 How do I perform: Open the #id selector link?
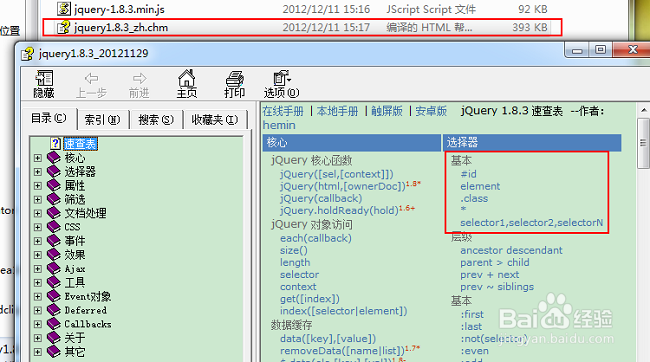pyautogui.click(x=468, y=174)
